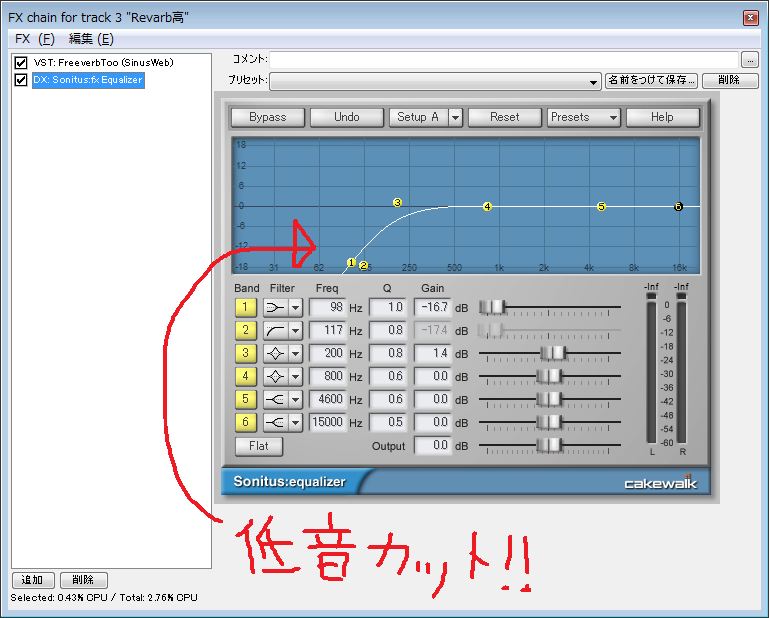Click 削除 button next to preset save
The height and width of the screenshot is (618, 770).
(x=730, y=80)
